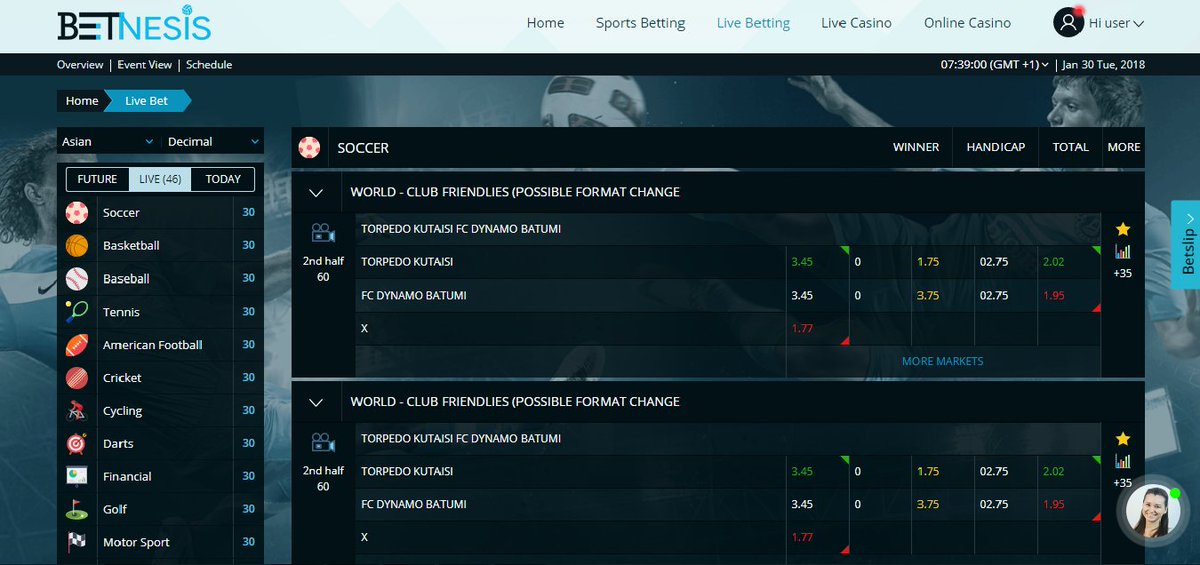The image size is (1200, 565).
Task: Select the Baseball icon in sidebar
Action: (x=77, y=278)
